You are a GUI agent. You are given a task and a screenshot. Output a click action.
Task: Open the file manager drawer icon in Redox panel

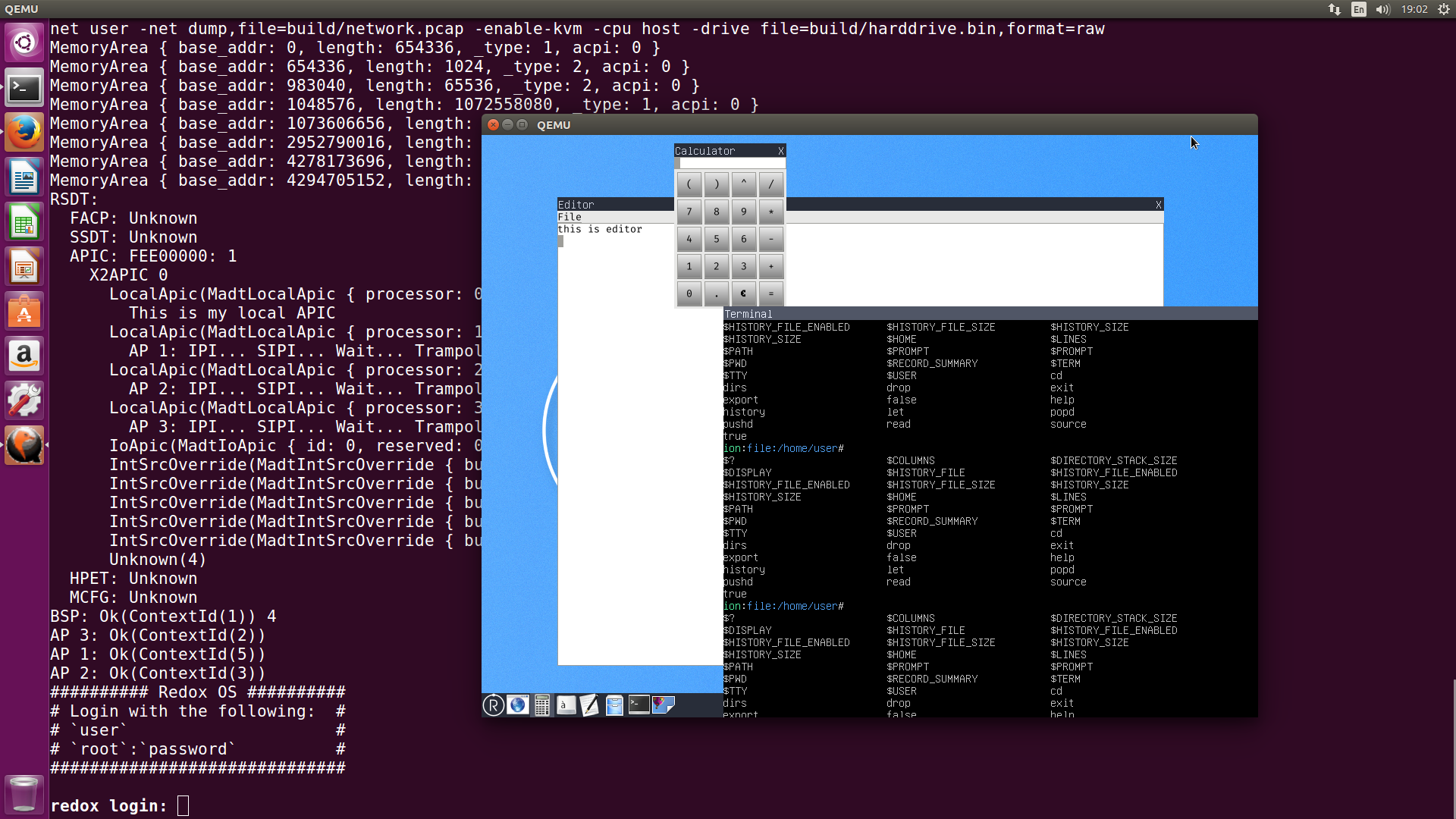tap(614, 705)
